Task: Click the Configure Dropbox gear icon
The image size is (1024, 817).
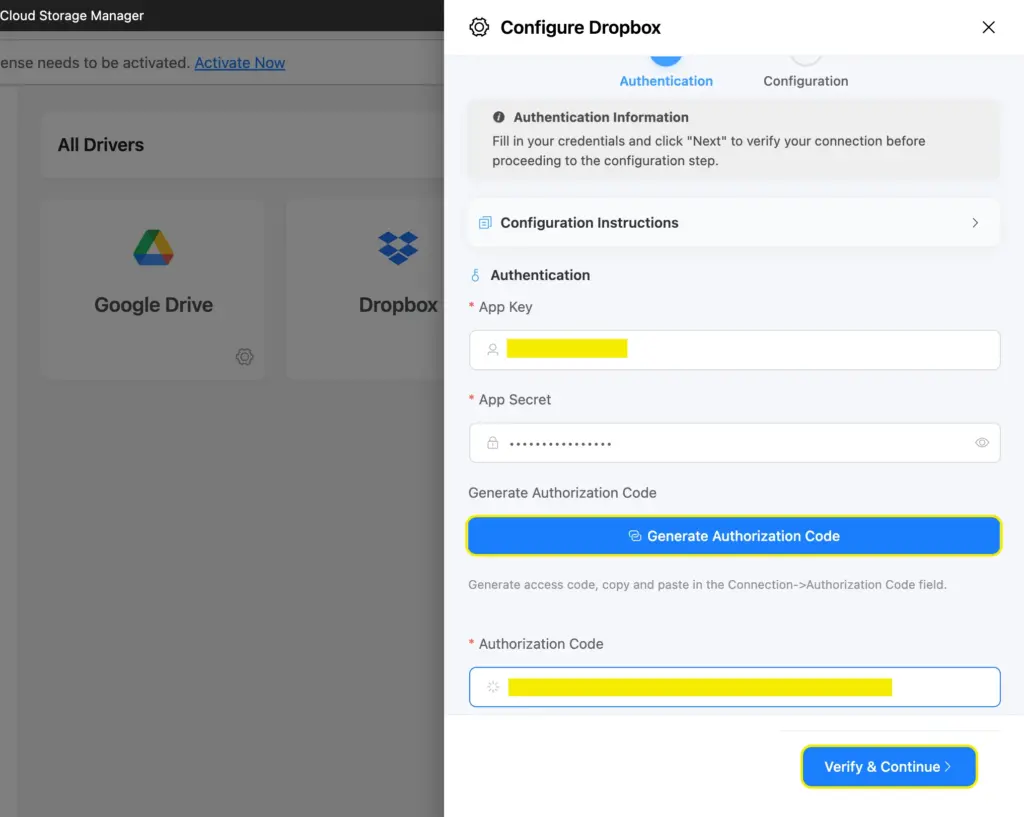Action: 479,27
